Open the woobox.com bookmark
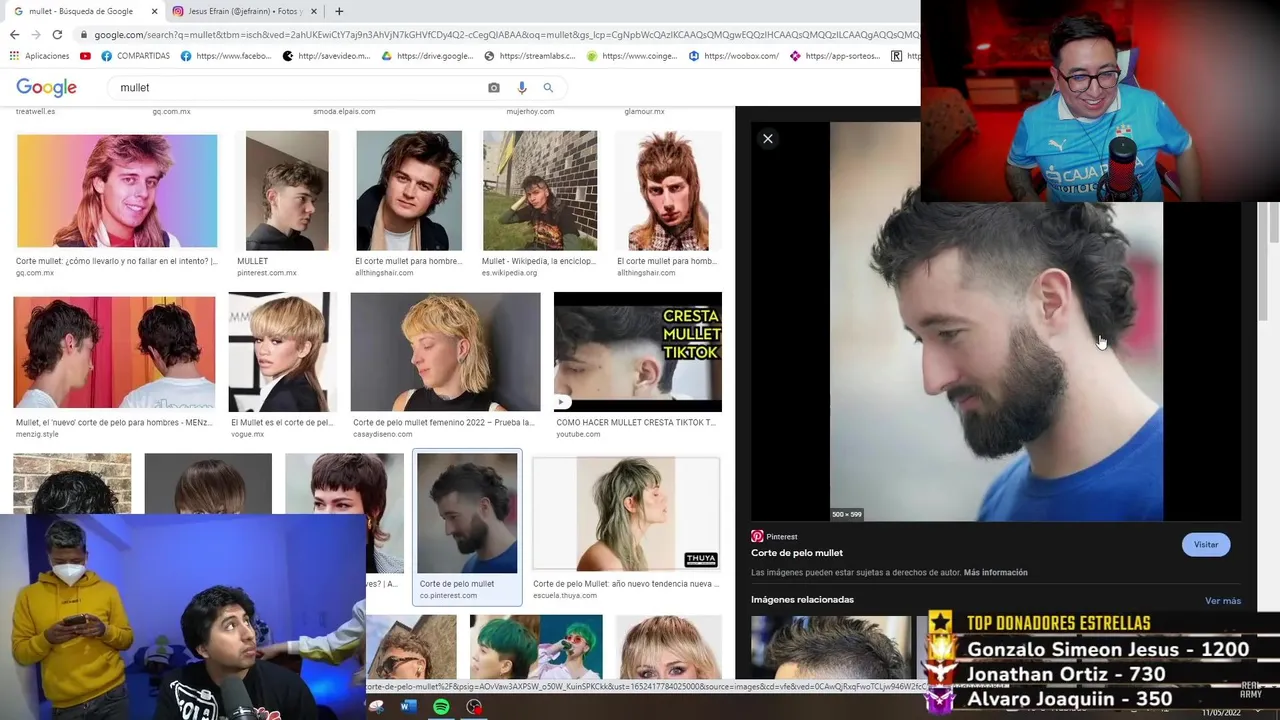 pos(734,56)
